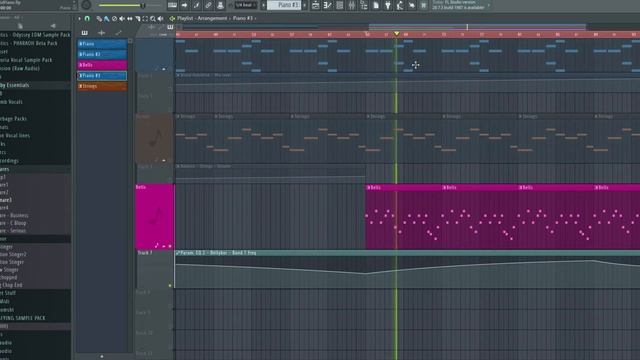Select the Strings track header
Screen dimensions: 640x360
(x=155, y=139)
